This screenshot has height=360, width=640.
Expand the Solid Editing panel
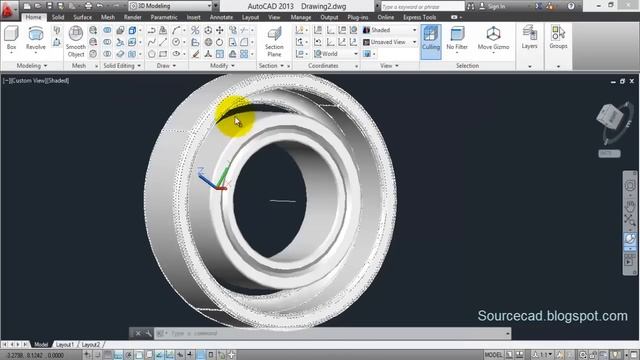click(x=122, y=66)
